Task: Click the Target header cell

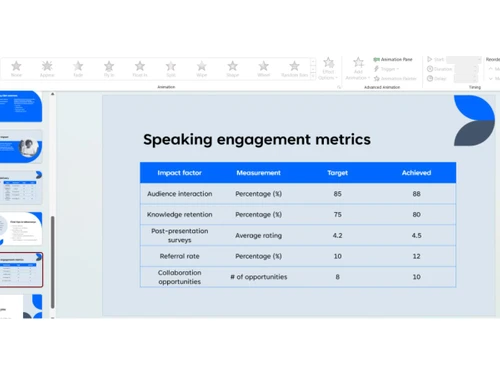Action: pyautogui.click(x=337, y=173)
